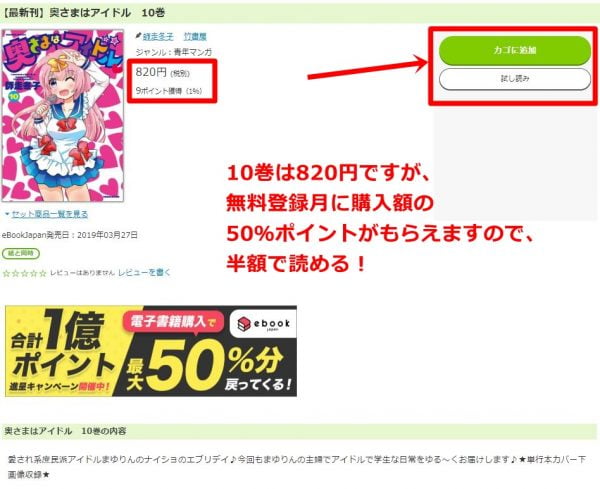Click the ebook japan logo on banner

263,324
